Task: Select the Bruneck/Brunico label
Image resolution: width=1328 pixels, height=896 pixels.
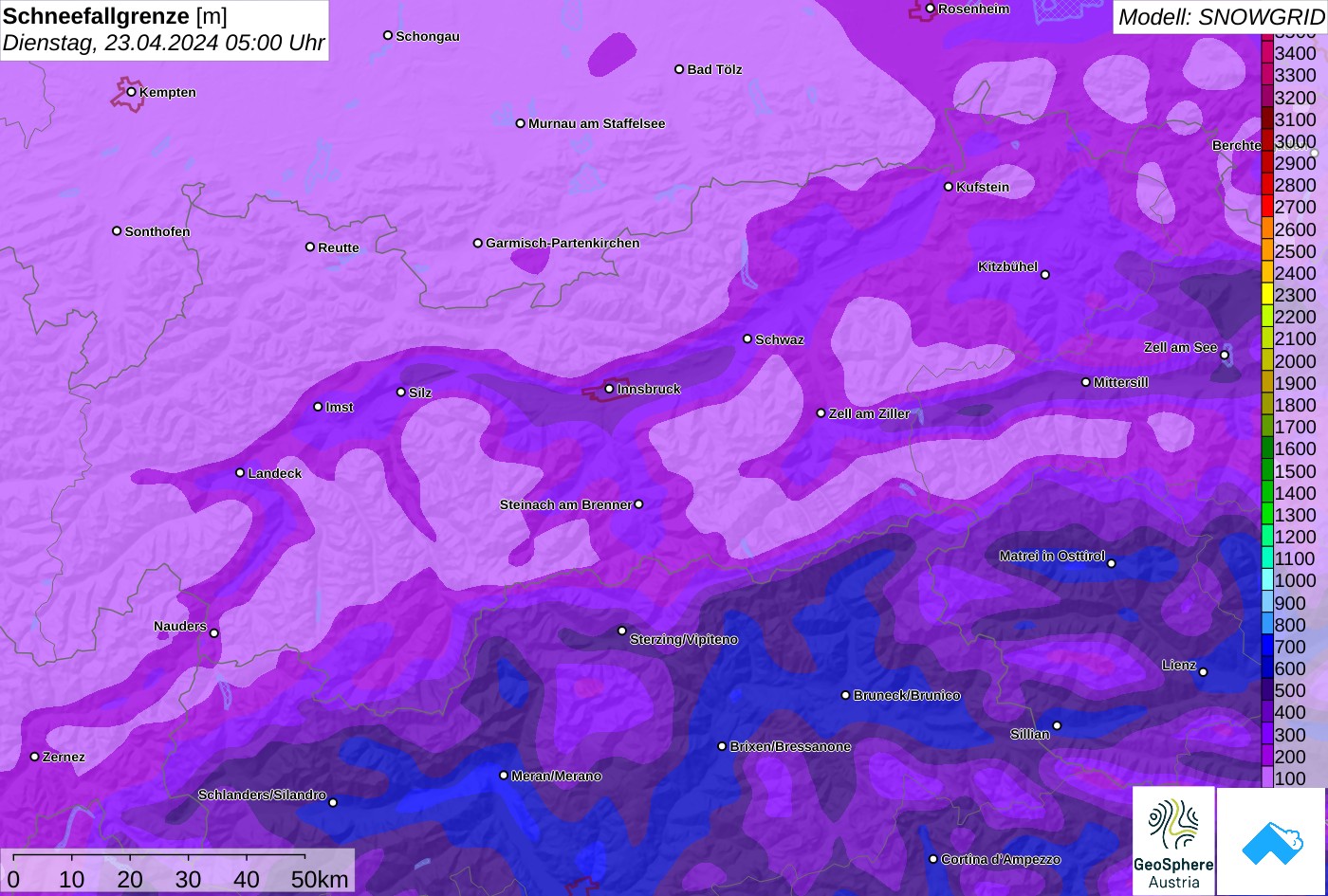Action: (907, 696)
